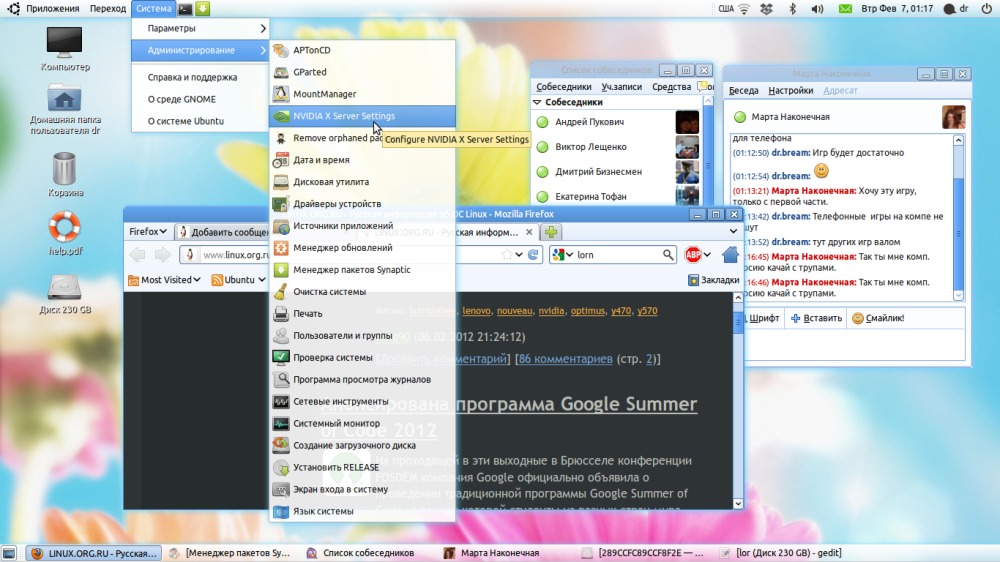
Task: Click the Установить RELEASE icon
Action: tap(281, 468)
